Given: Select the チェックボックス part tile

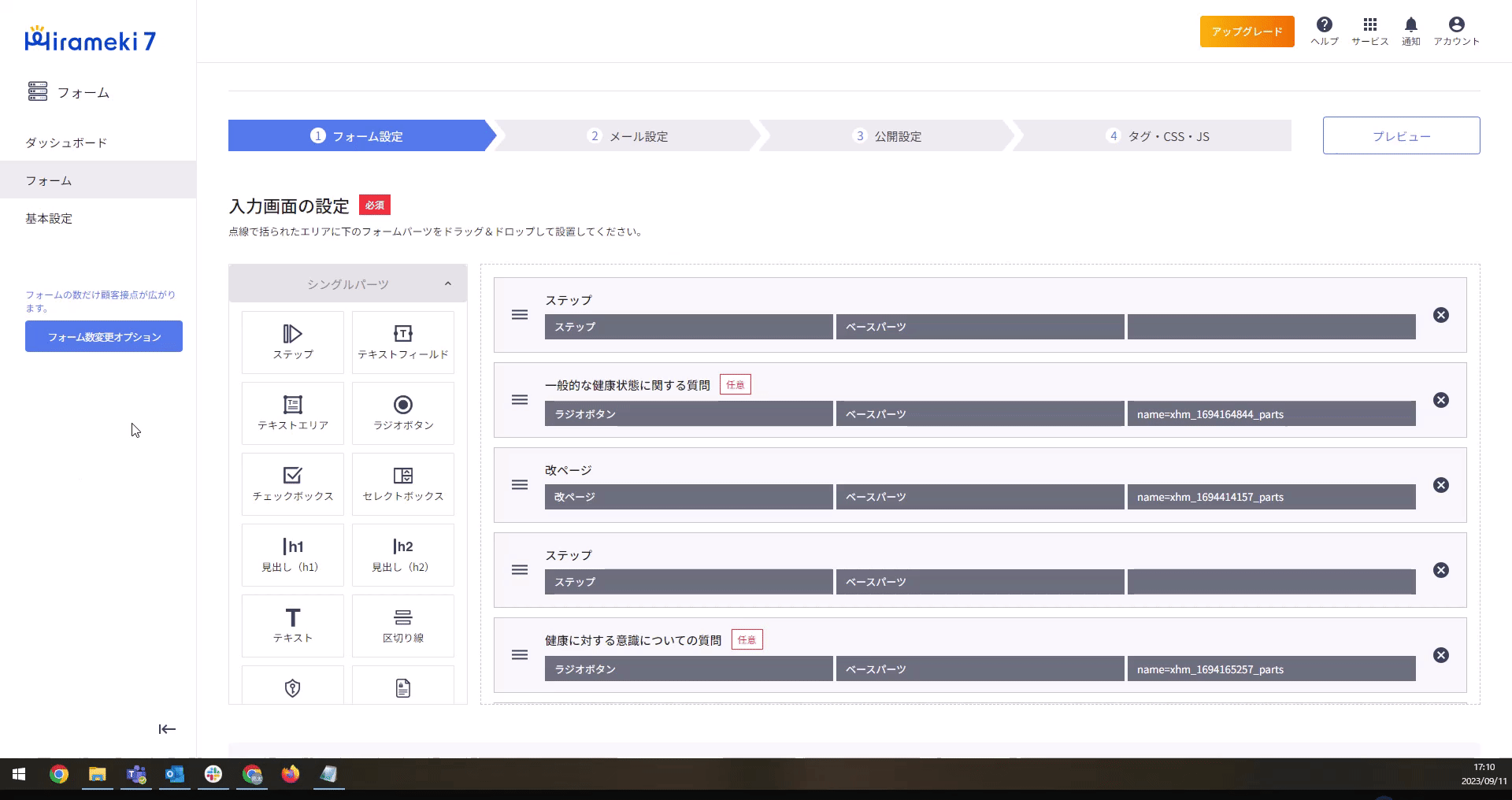Looking at the screenshot, I should pyautogui.click(x=292, y=484).
